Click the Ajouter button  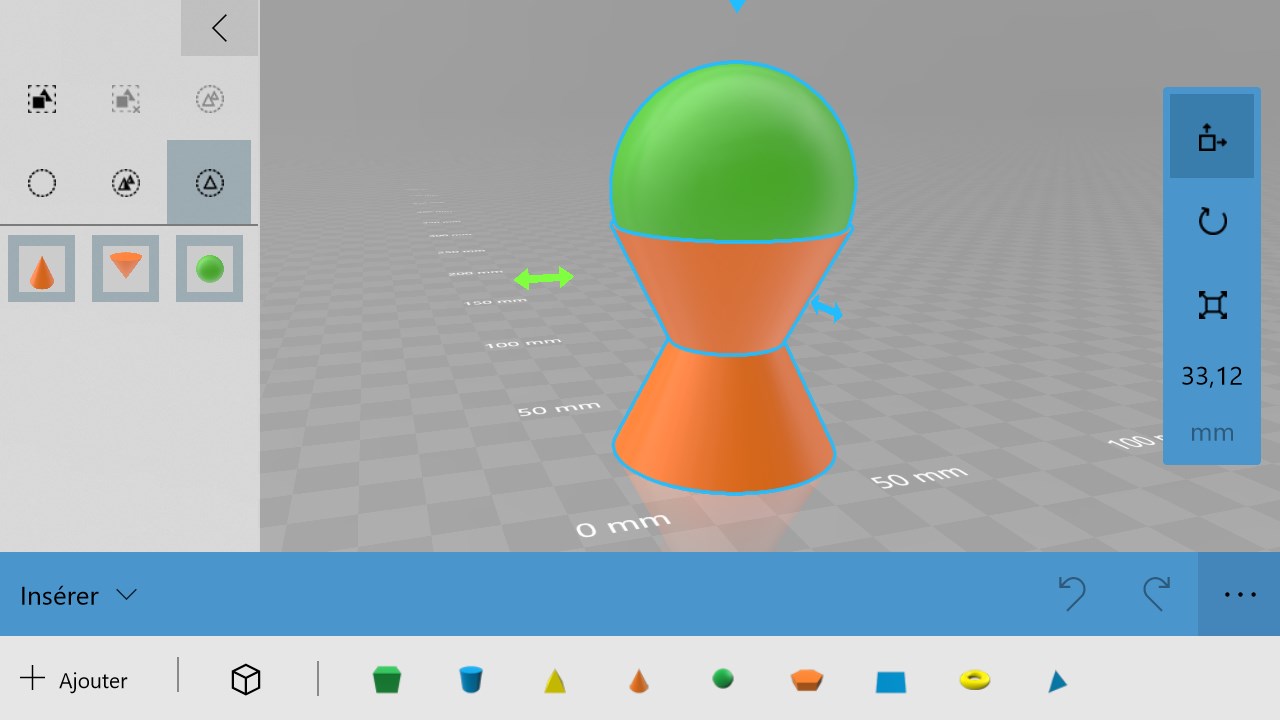(x=74, y=680)
